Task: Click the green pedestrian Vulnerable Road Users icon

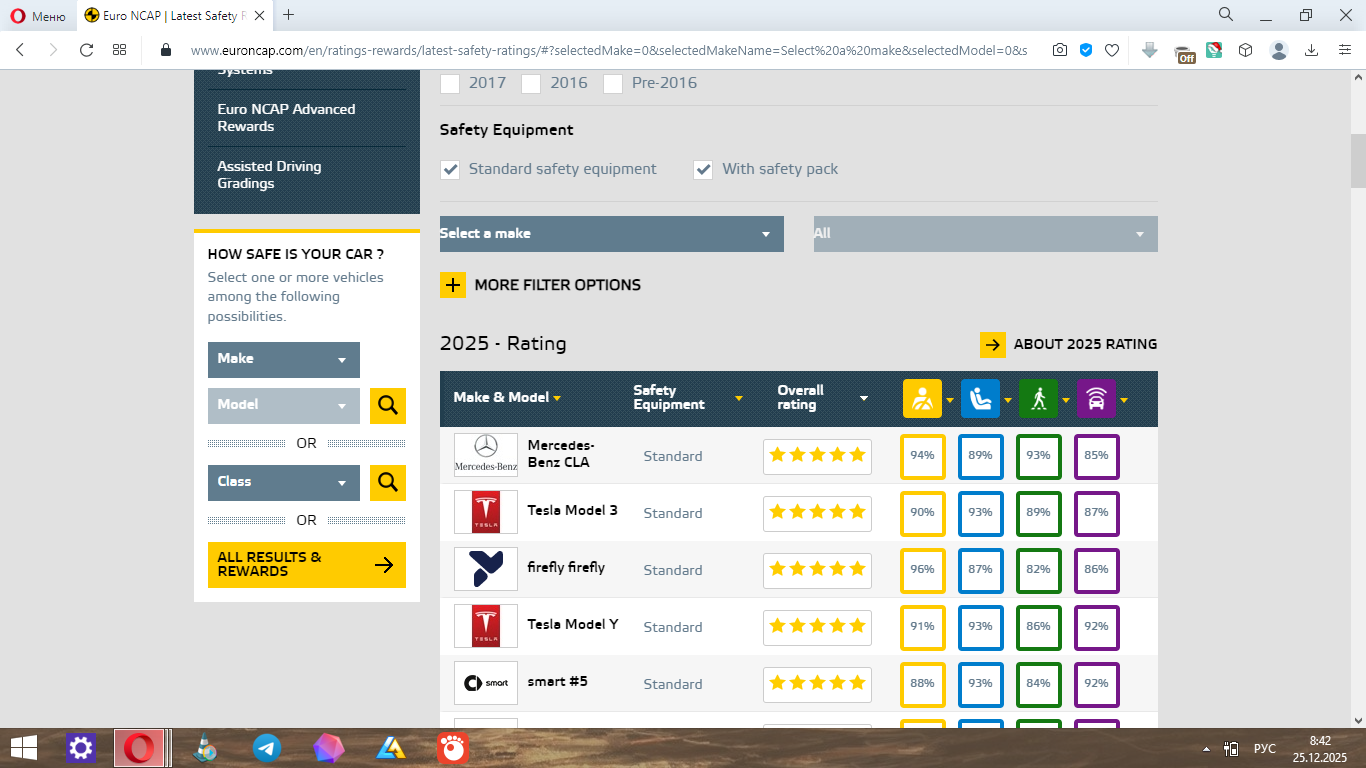Action: [1038, 399]
